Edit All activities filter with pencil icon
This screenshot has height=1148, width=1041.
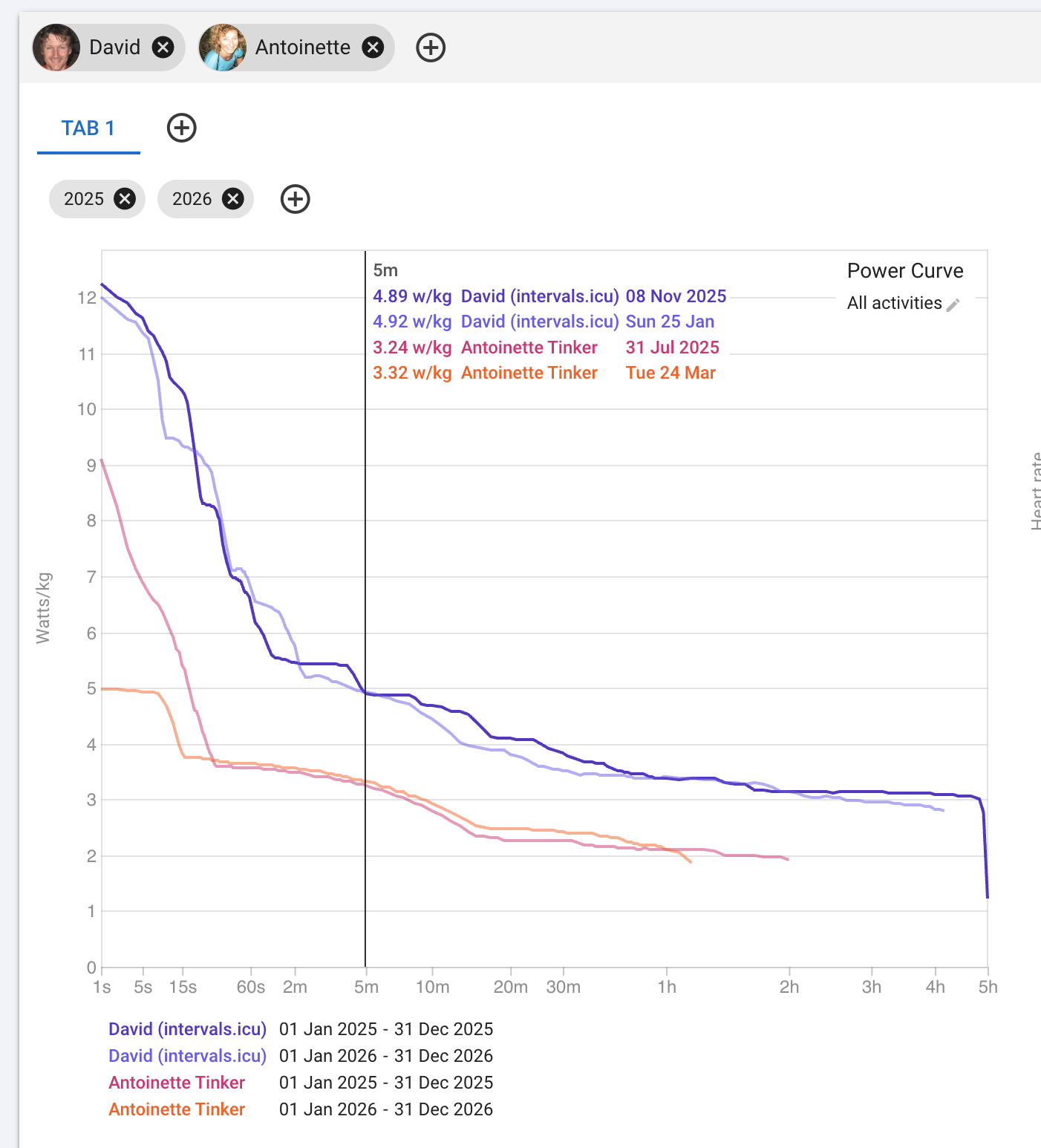pyautogui.click(x=953, y=304)
